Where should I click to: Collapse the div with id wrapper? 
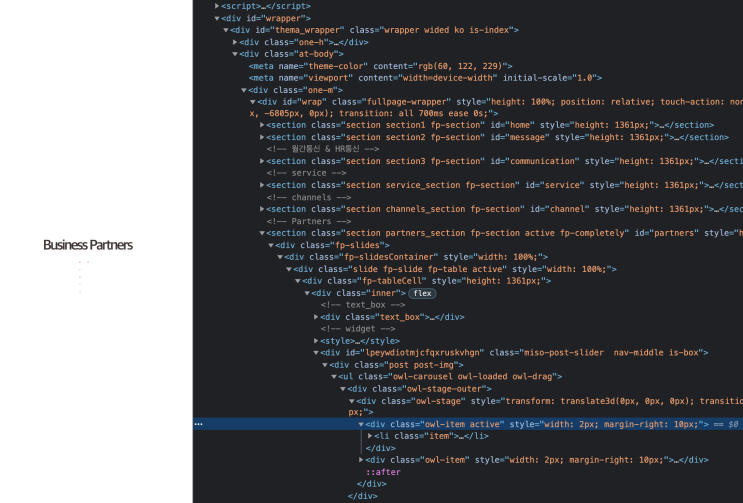click(x=218, y=18)
